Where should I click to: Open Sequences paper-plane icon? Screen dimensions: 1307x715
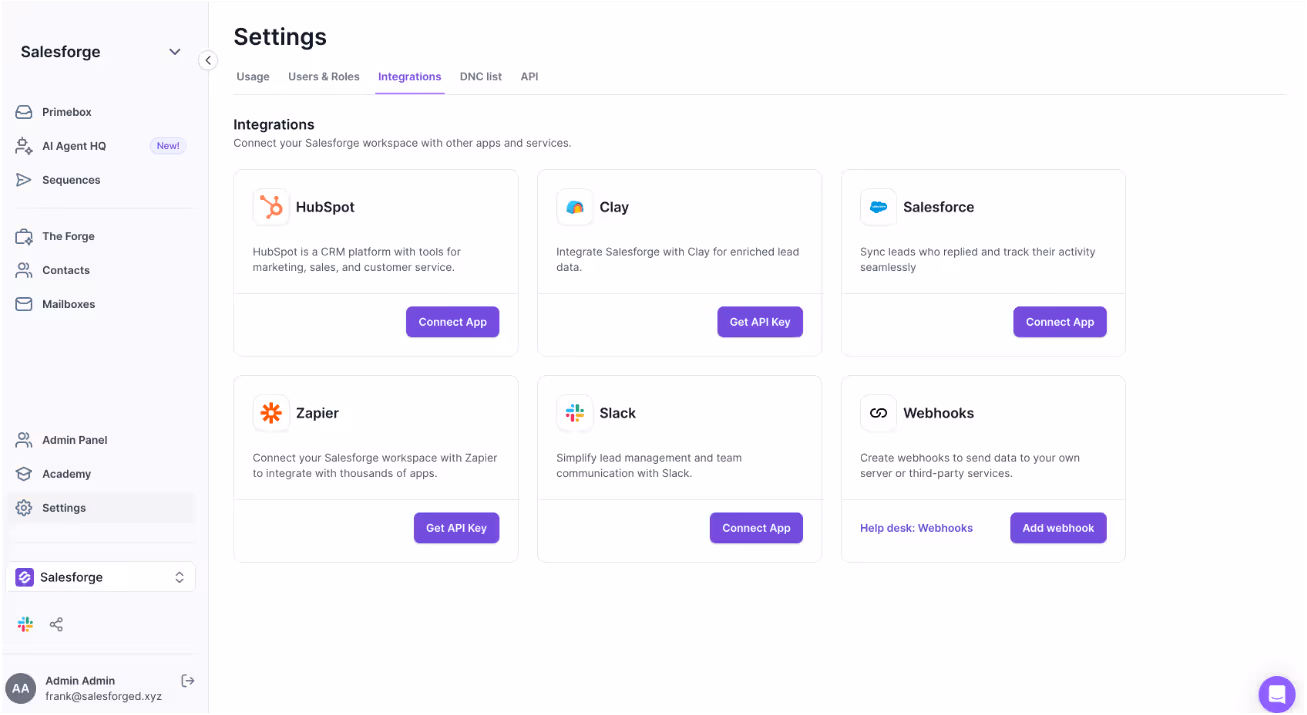(24, 180)
